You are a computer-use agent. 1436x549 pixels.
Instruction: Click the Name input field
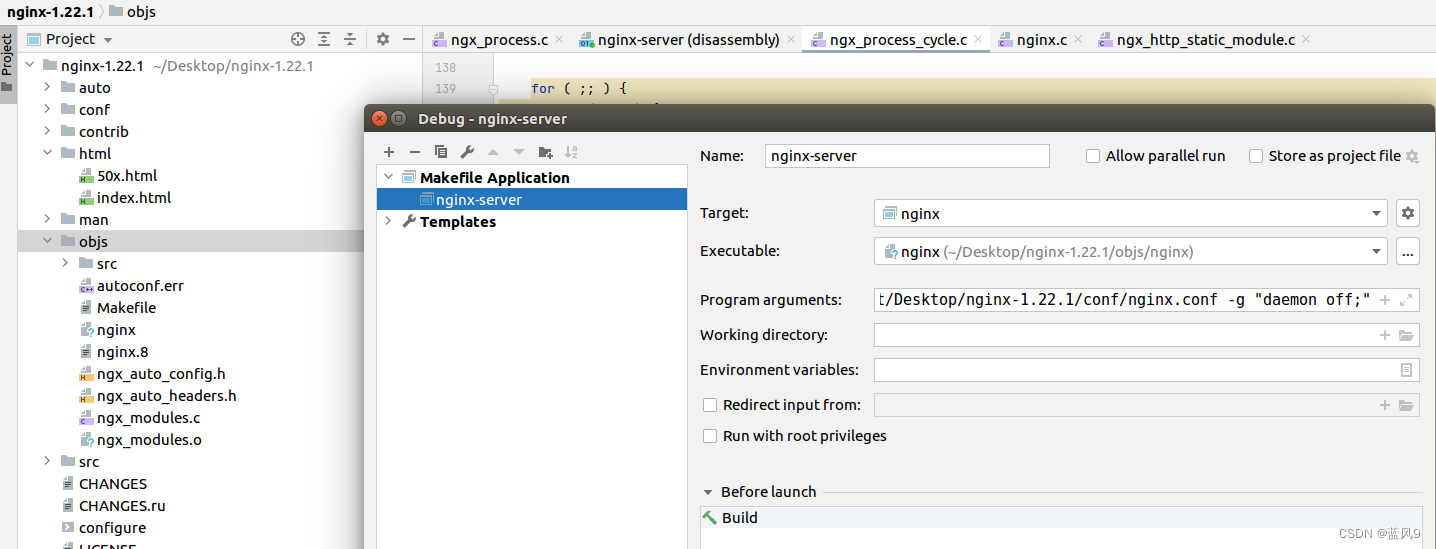coord(907,156)
